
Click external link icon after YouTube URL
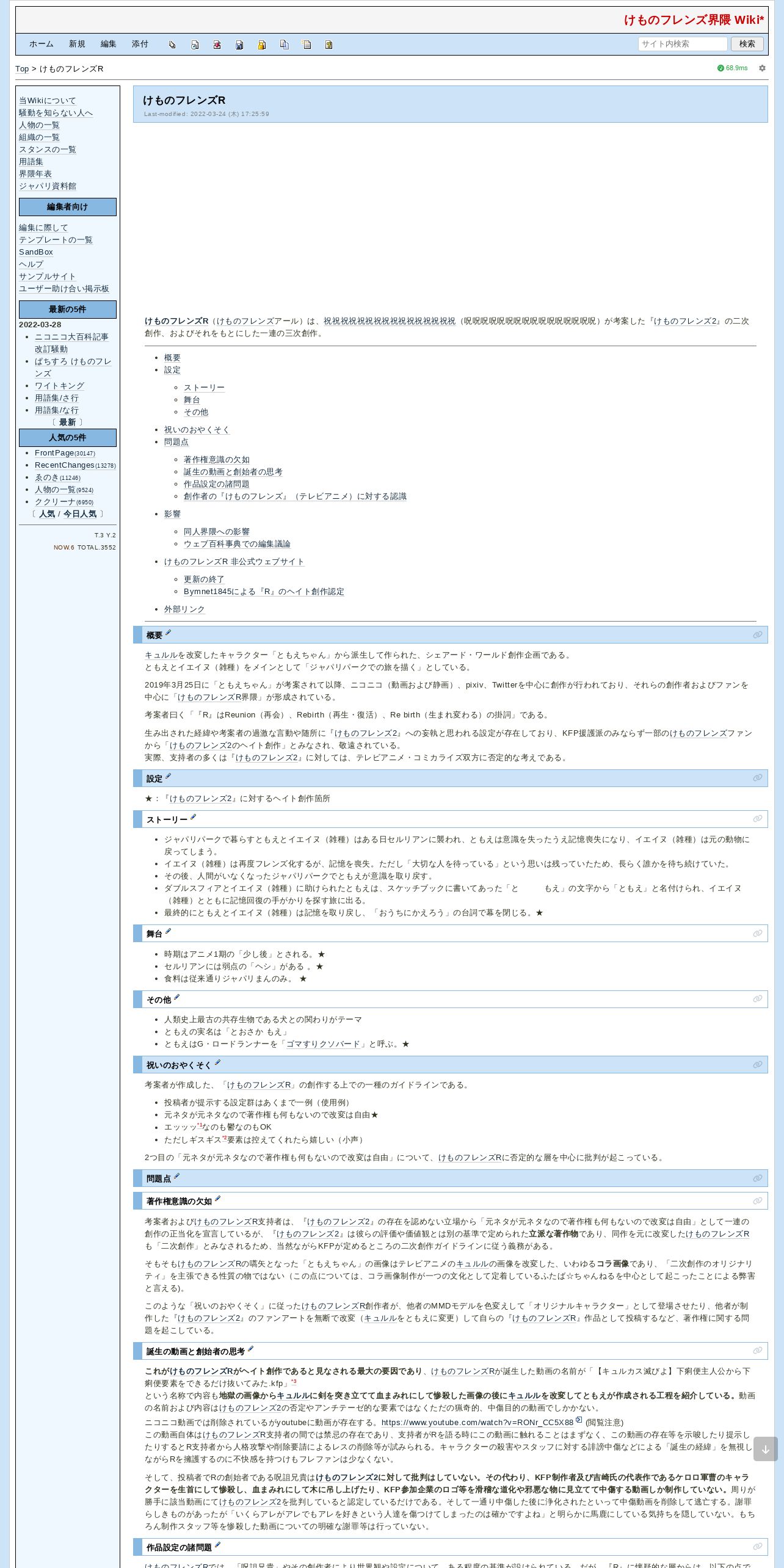tap(579, 1420)
